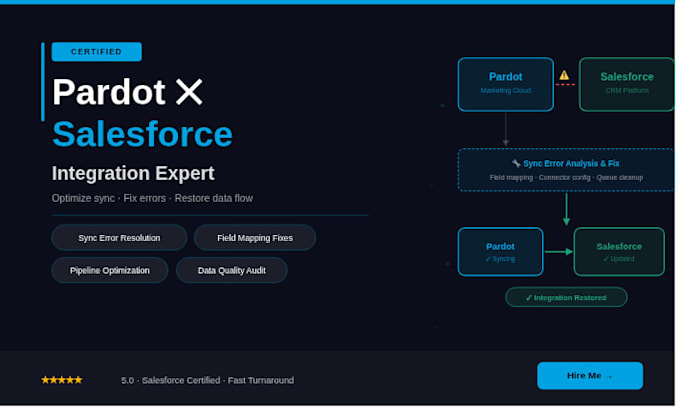Click the '✓ Syncing' status text
The image size is (680, 411).
500,259
